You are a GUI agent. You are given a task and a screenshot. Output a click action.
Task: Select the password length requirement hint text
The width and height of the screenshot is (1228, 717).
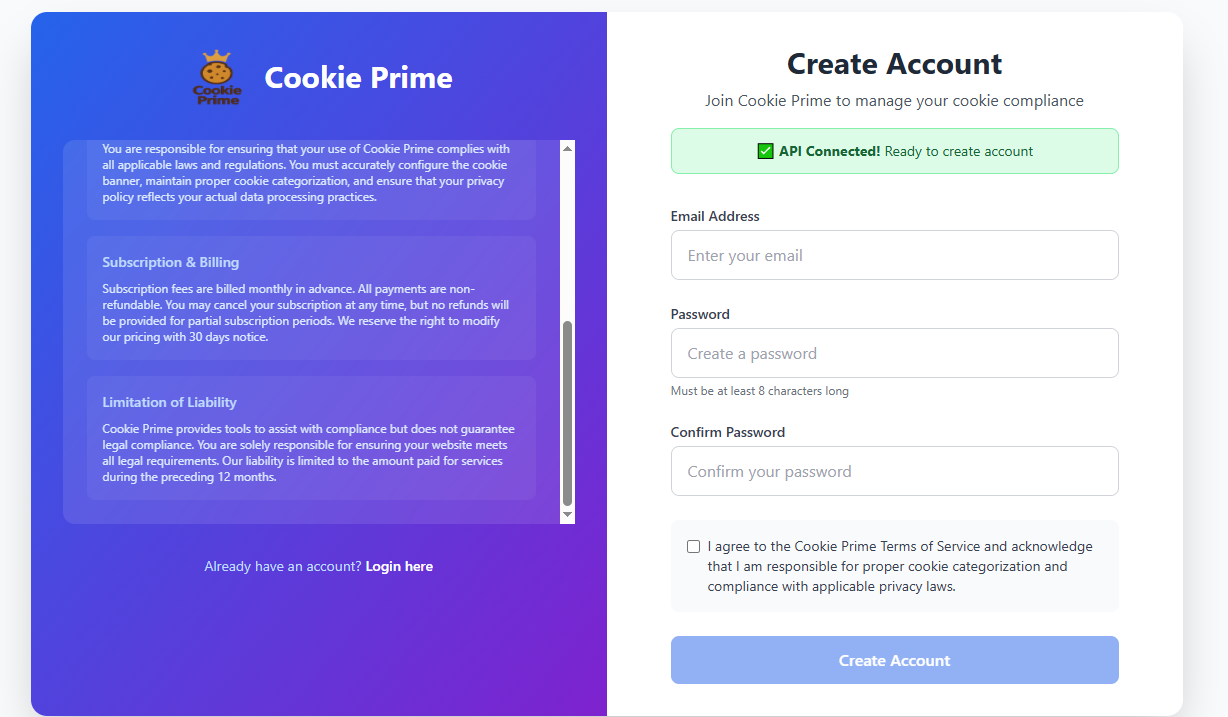[759, 391]
